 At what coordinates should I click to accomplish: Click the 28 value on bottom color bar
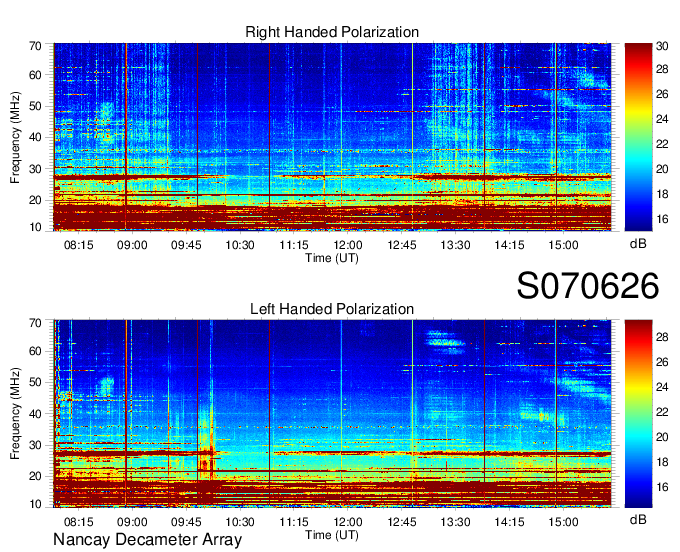point(662,337)
